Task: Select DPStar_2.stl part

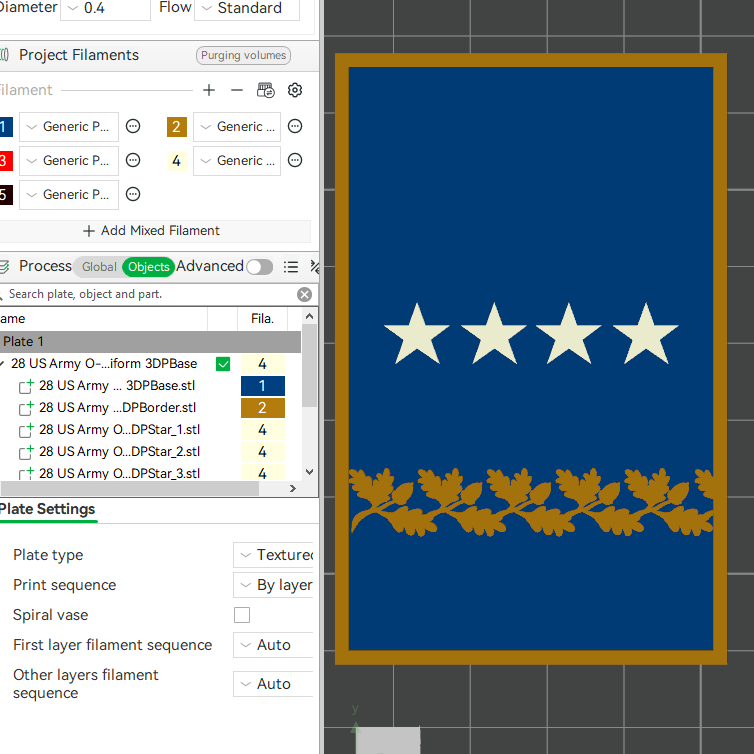Action: [119, 452]
